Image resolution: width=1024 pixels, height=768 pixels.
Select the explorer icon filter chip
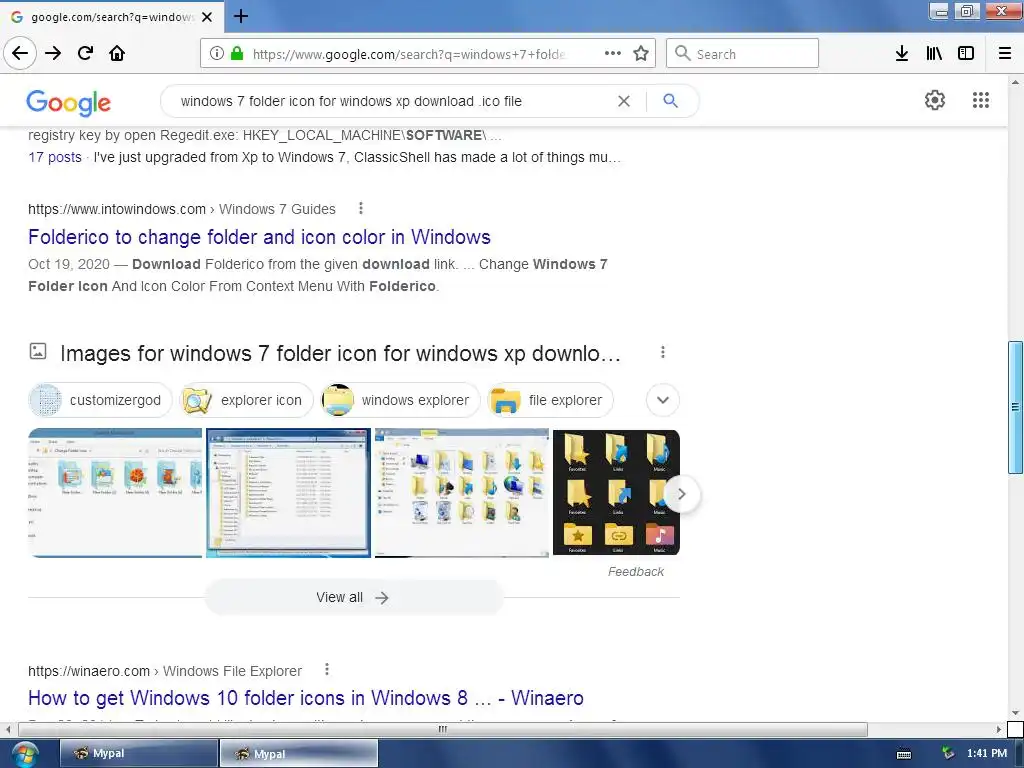click(246, 400)
